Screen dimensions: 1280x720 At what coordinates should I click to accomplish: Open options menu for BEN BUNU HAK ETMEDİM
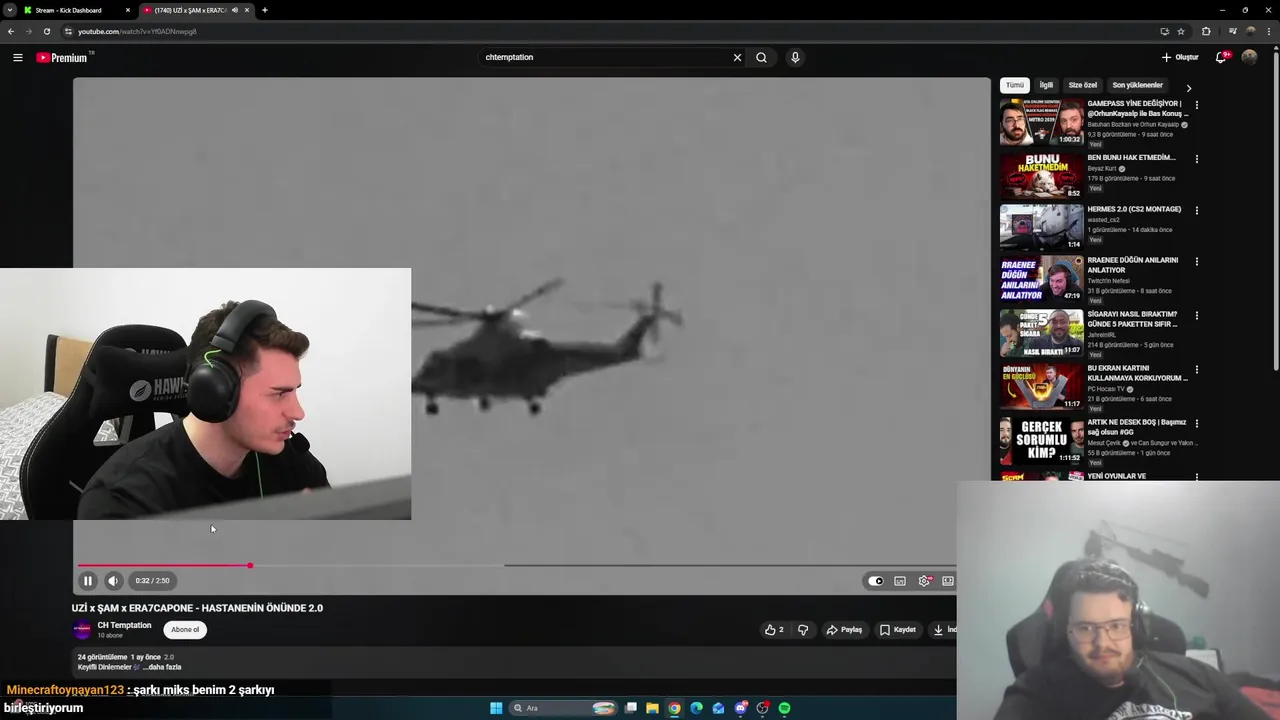click(x=1196, y=159)
